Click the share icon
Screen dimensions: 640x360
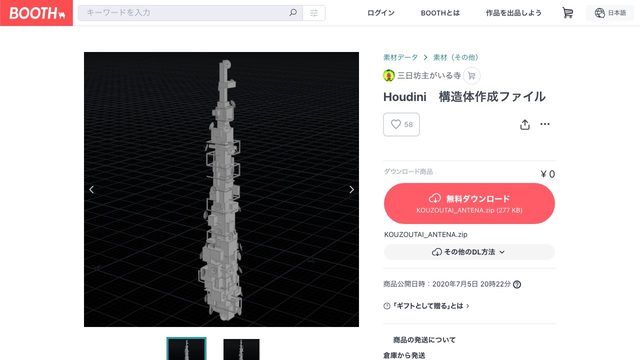(525, 124)
